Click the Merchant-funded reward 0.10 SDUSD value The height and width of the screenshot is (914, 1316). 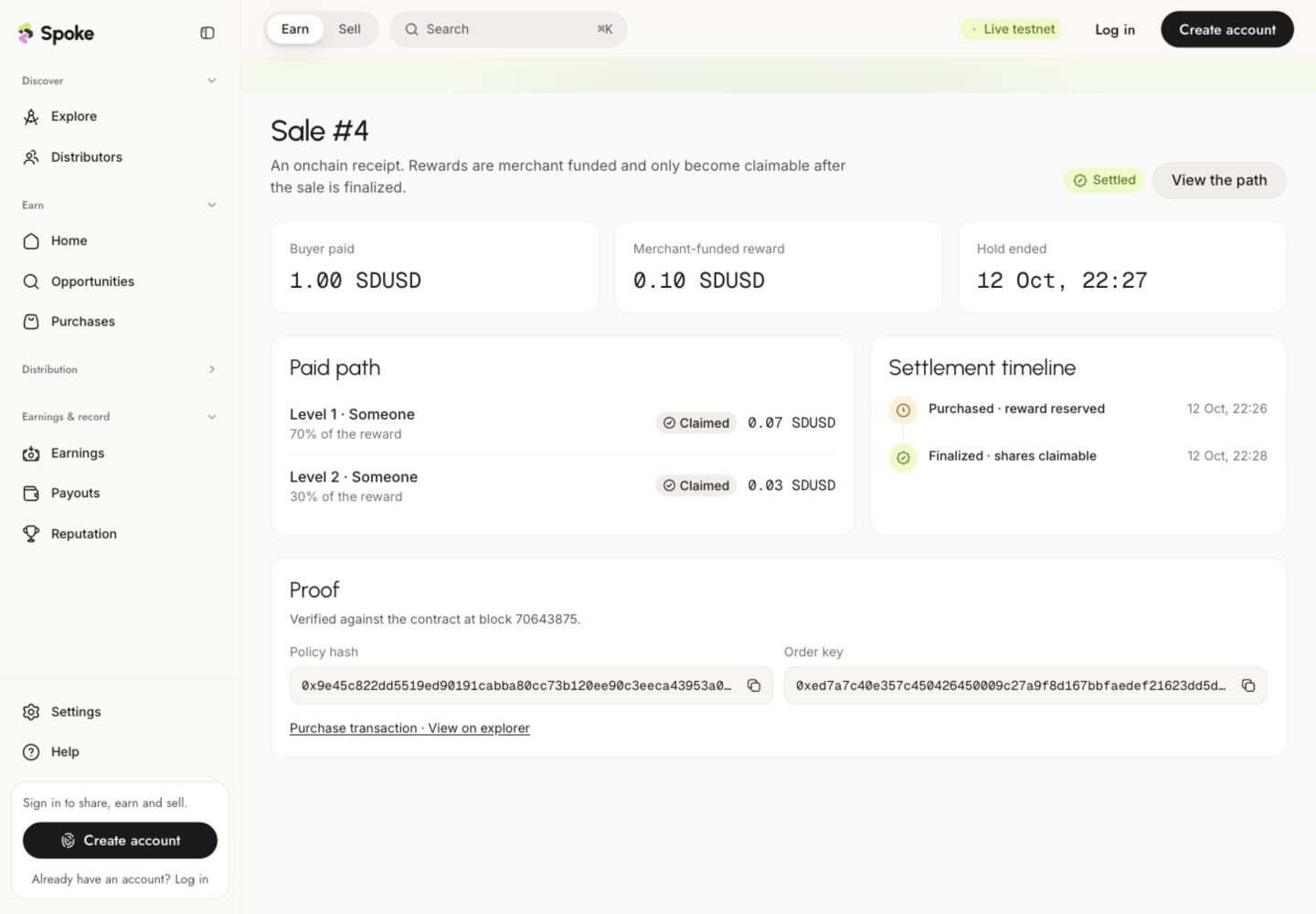coord(699,281)
